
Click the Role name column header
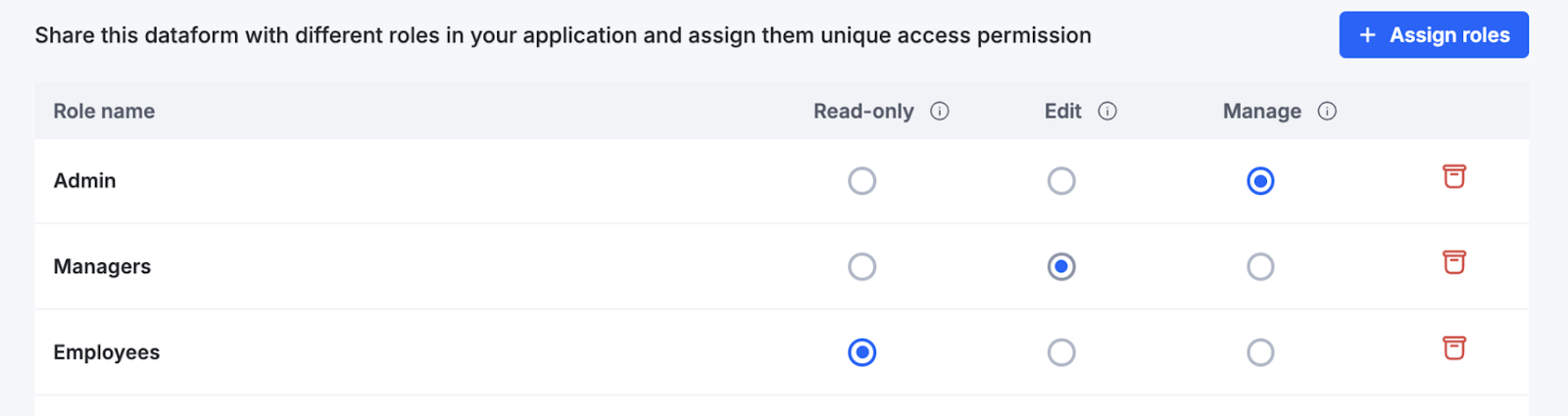click(104, 112)
